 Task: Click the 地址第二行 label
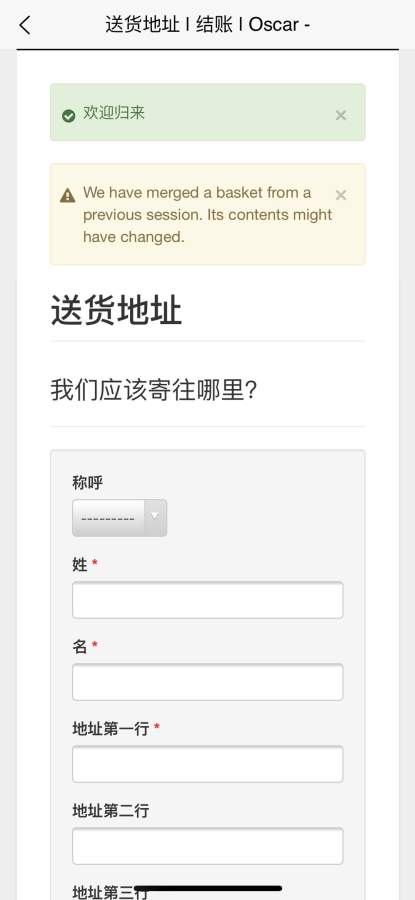pyautogui.click(x=111, y=811)
